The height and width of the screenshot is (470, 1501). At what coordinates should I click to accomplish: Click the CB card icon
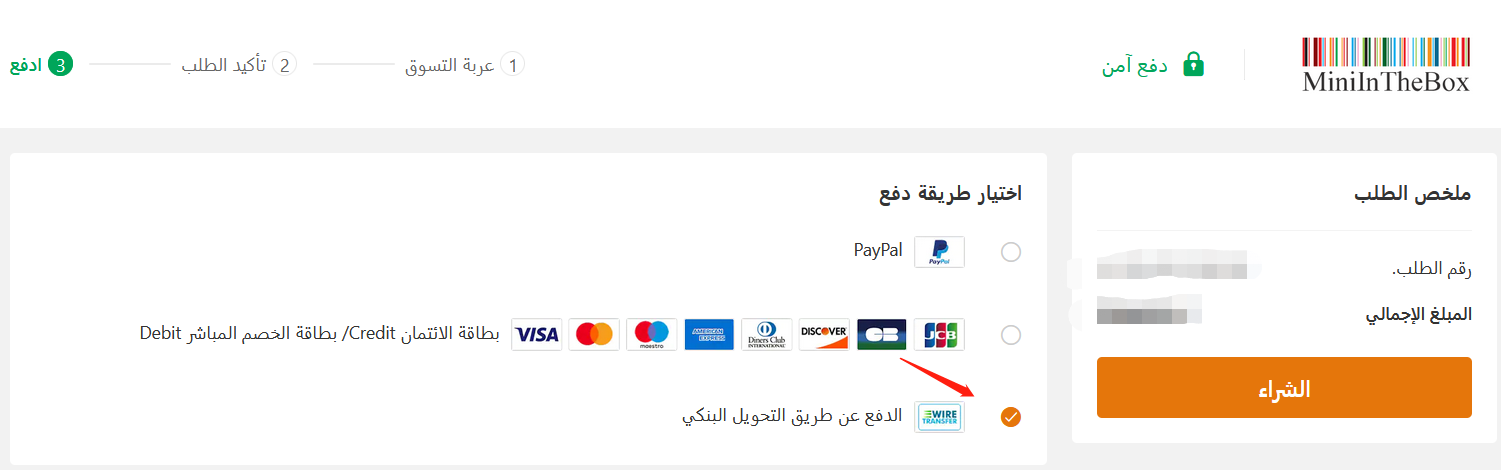coord(882,334)
